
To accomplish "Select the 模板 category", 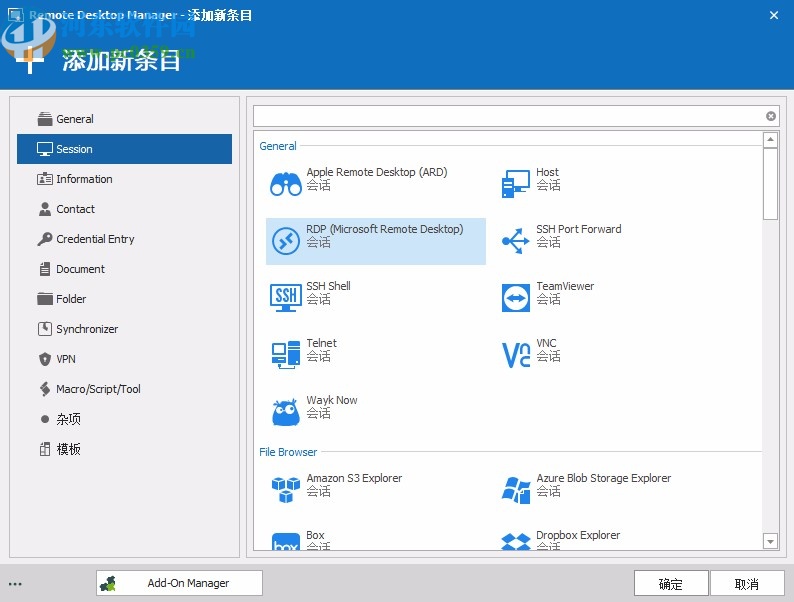I will pyautogui.click(x=124, y=449).
